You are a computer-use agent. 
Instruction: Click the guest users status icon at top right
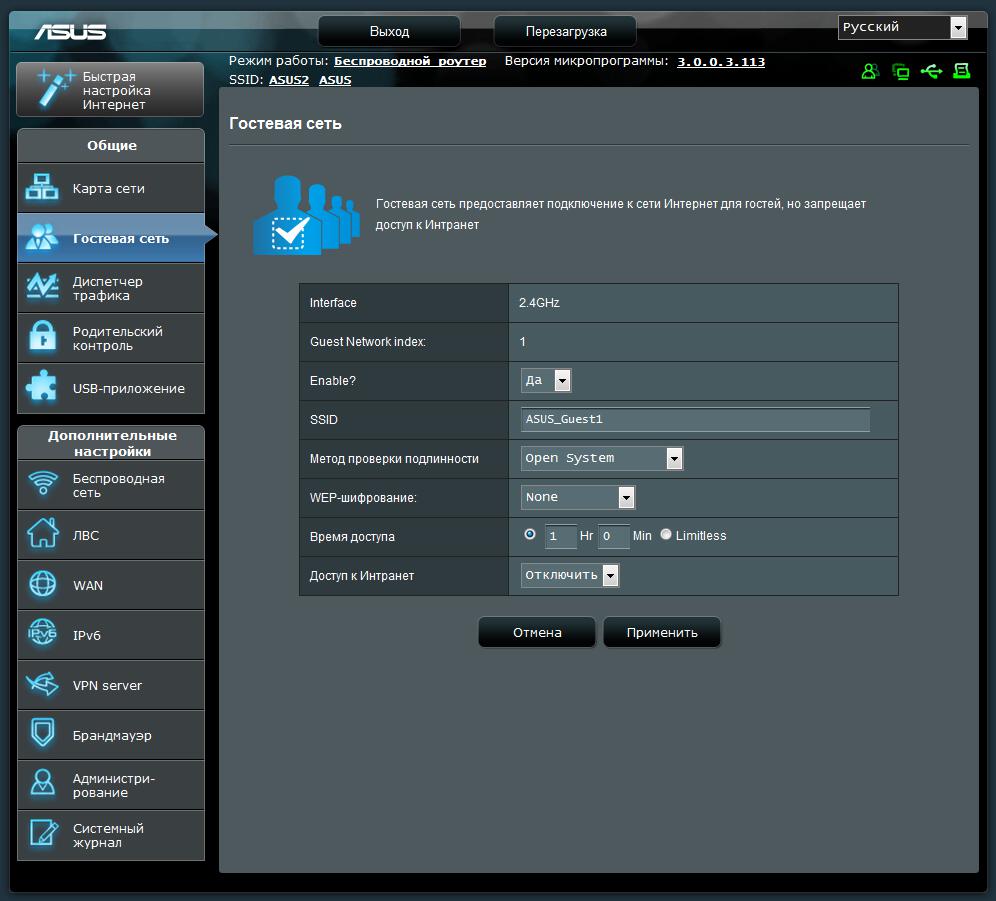870,71
